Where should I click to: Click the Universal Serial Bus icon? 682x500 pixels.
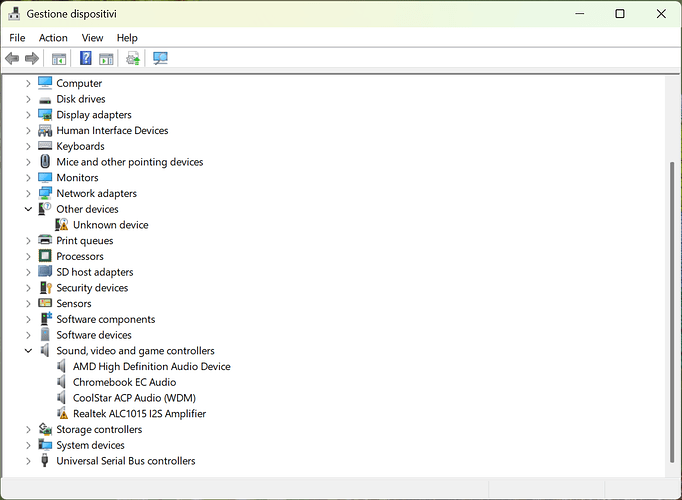(44, 460)
